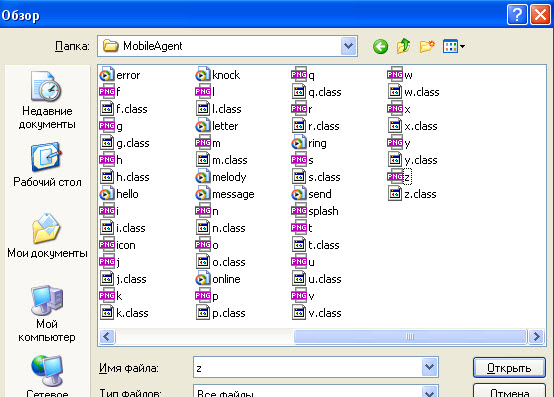Screen dimensions: 554x397
Task: Click the Открыть button
Action: tap(509, 368)
